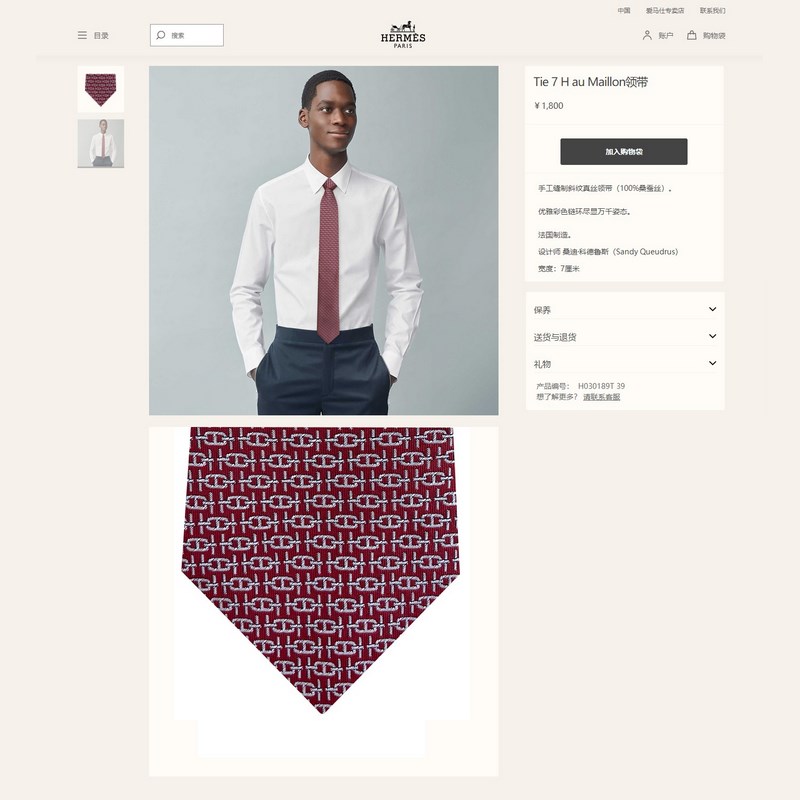Open the hamburger 目录 menu icon
Viewport: 800px width, 800px height.
point(82,35)
